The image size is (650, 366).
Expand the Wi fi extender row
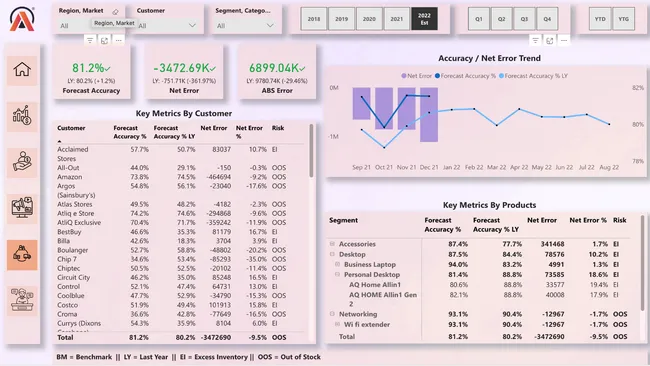[337, 324]
